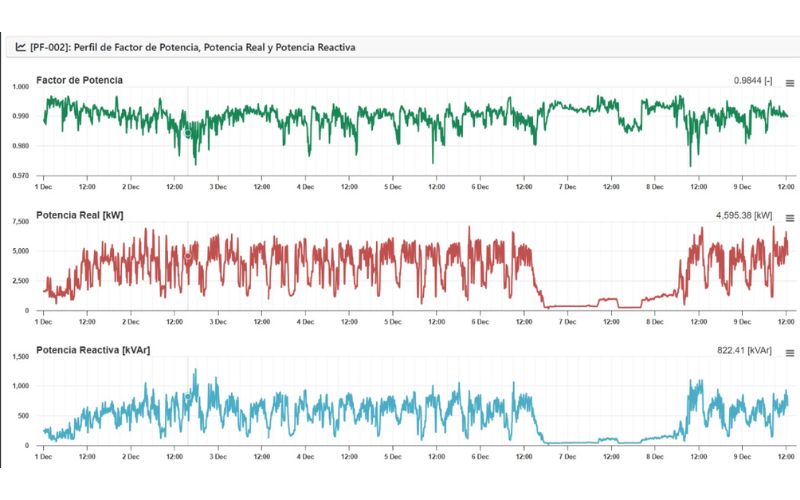The image size is (800, 500).
Task: Select the Factor de Potencia chart title
Action: coord(80,80)
